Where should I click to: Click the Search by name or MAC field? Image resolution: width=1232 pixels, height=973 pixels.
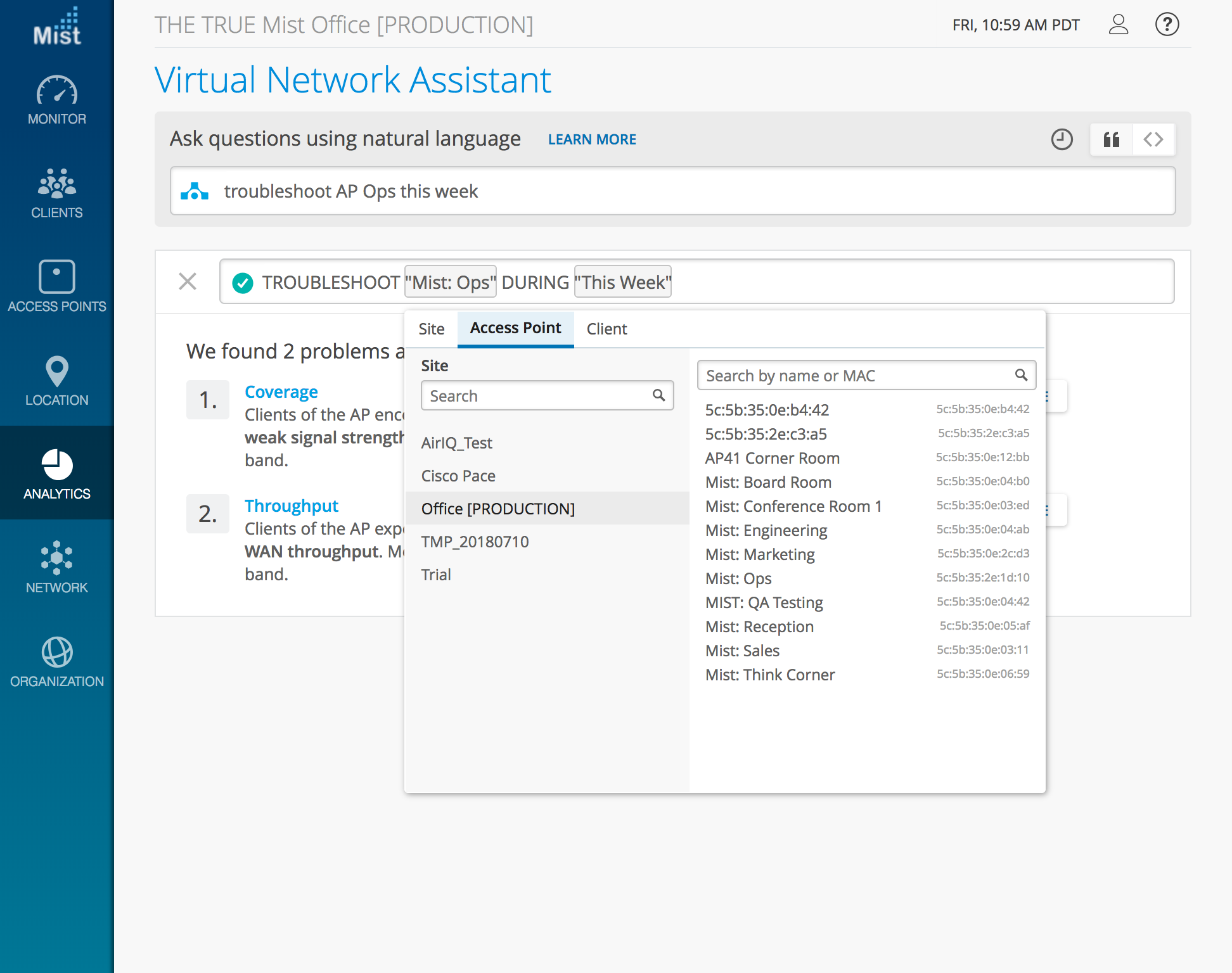coord(856,376)
